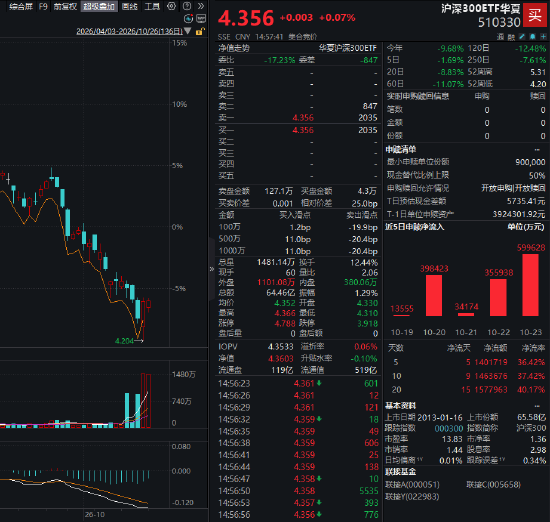The width and height of the screenshot is (550, 522).
Task: Open linked fund 联接Y(022983)
Action: click(x=412, y=497)
